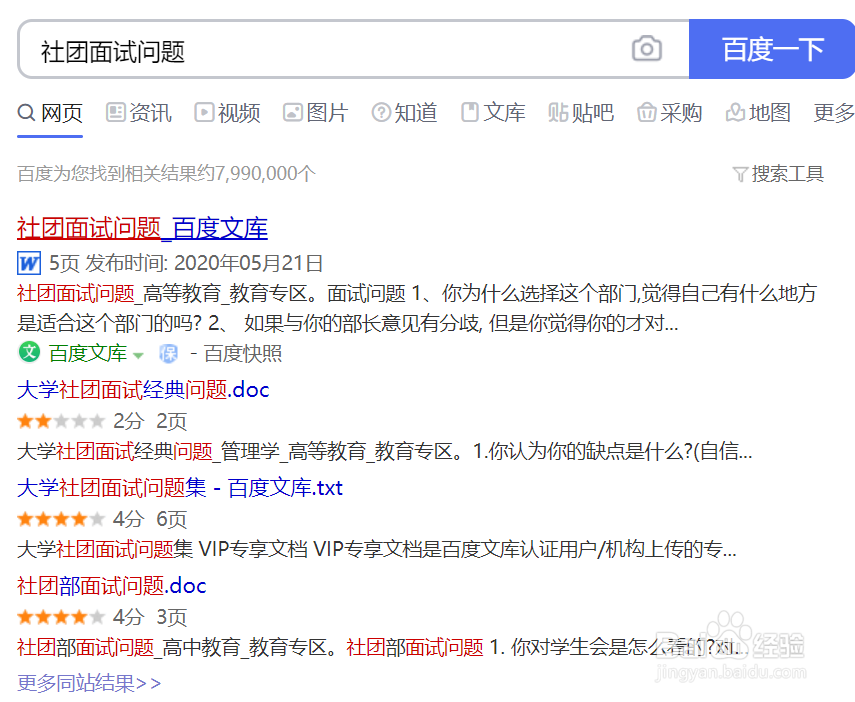This screenshot has height=702, width=855.
Task: Select the 网页 tab
Action: point(50,113)
